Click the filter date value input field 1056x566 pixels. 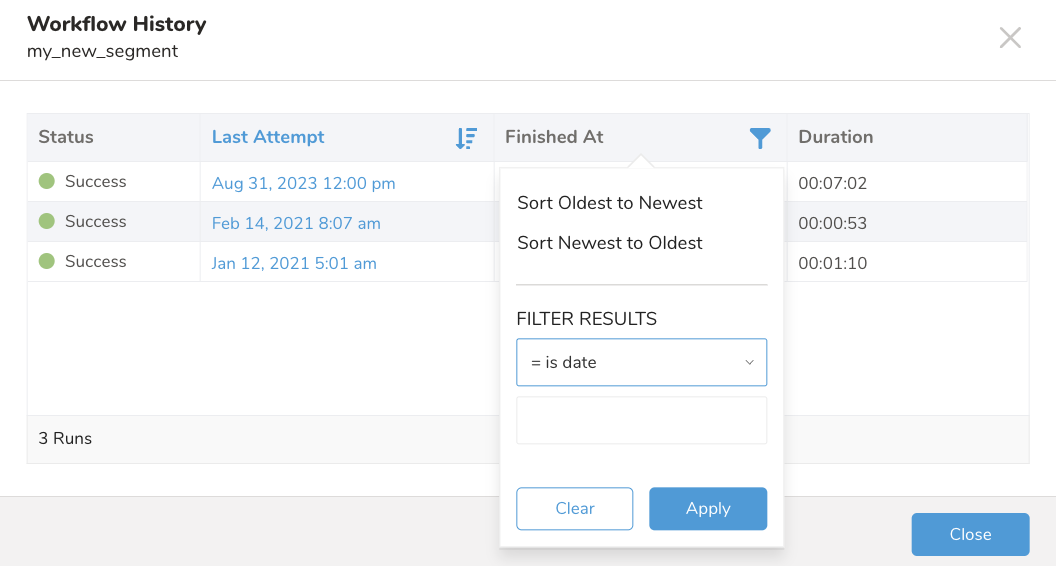641,420
